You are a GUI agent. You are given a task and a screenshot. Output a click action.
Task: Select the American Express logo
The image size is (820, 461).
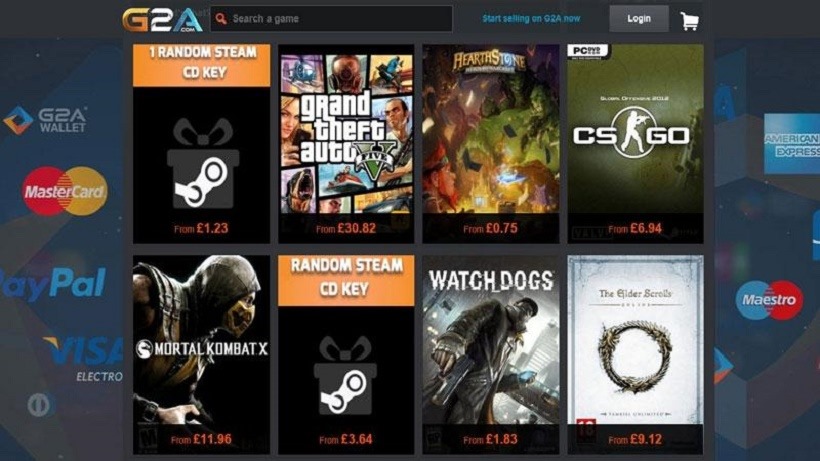tap(792, 144)
